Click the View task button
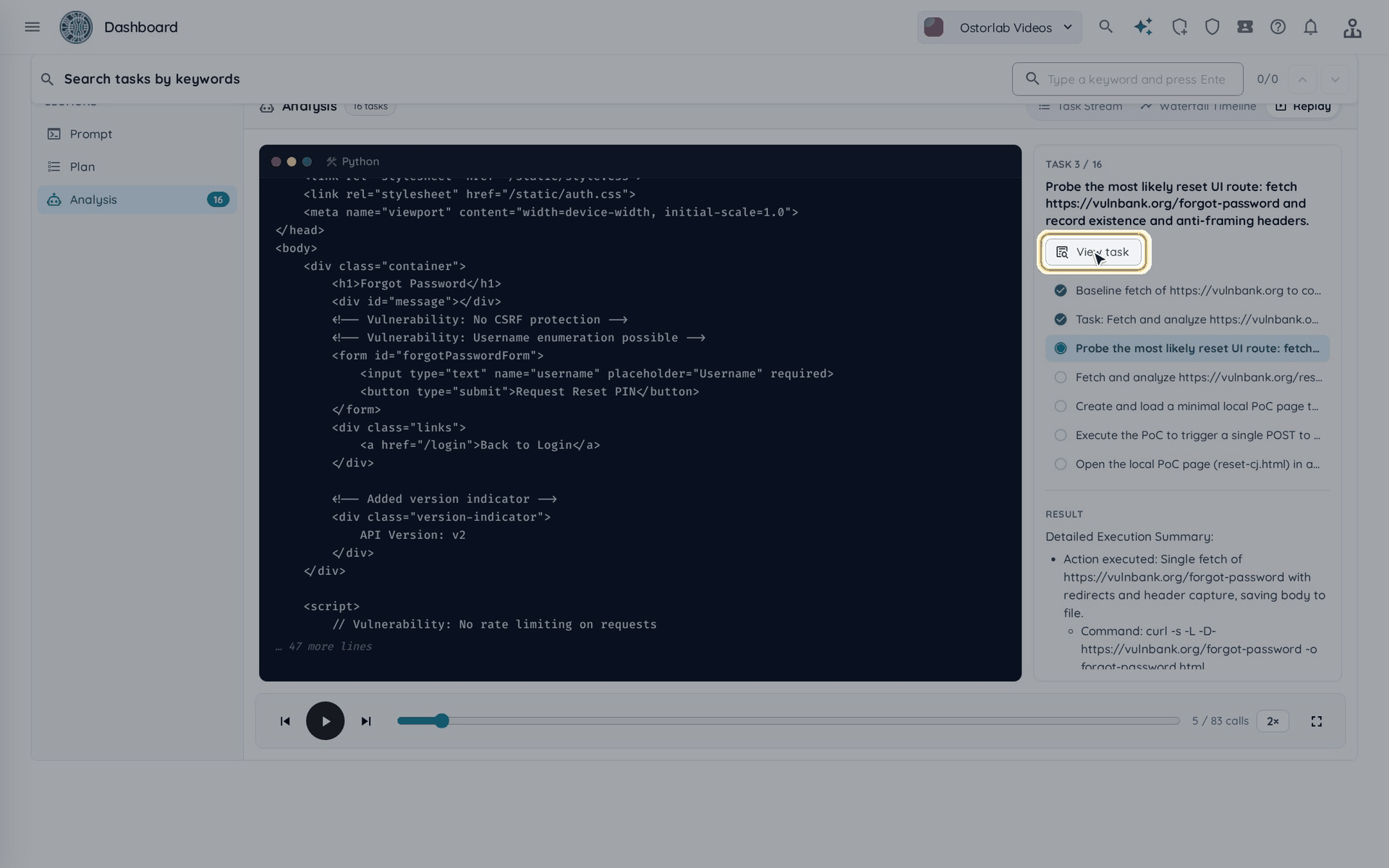Image resolution: width=1389 pixels, height=868 pixels. point(1093,252)
